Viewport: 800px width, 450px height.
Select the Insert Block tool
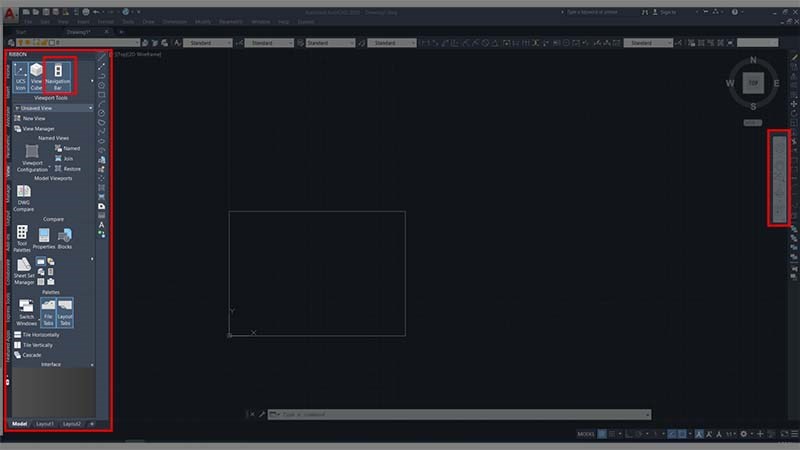102,160
